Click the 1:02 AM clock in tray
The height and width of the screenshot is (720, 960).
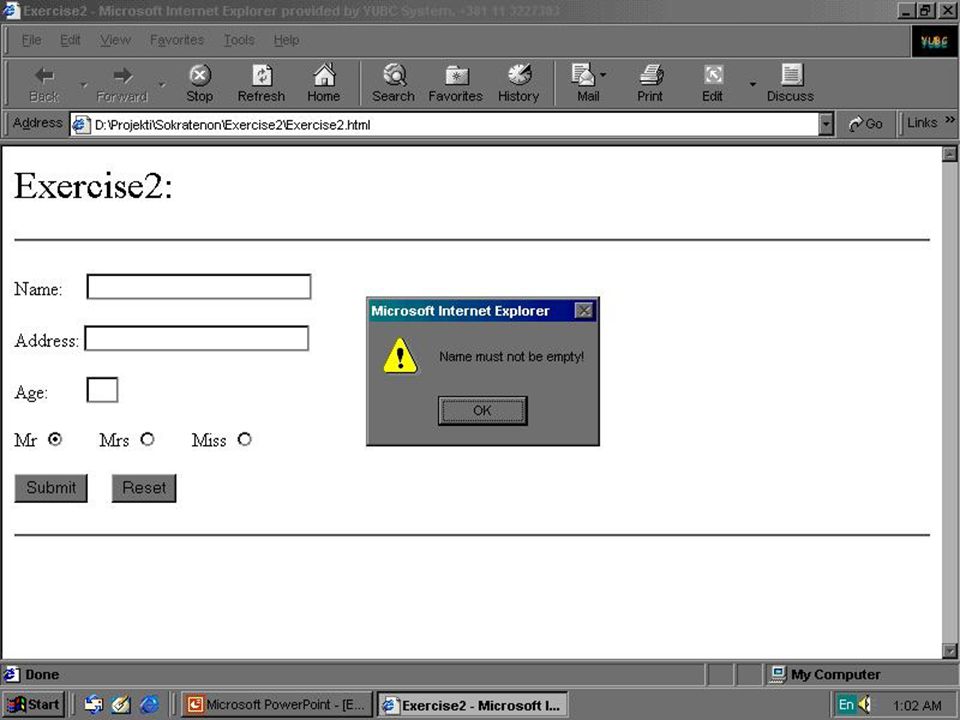point(917,705)
